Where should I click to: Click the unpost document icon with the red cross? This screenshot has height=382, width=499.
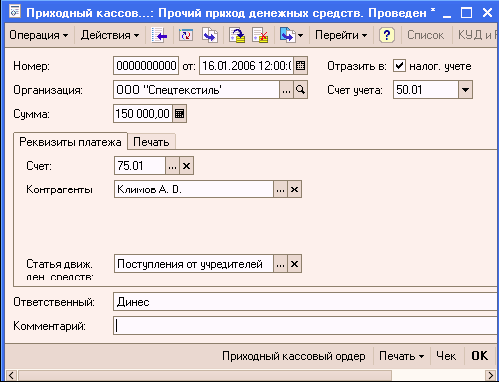[260, 35]
